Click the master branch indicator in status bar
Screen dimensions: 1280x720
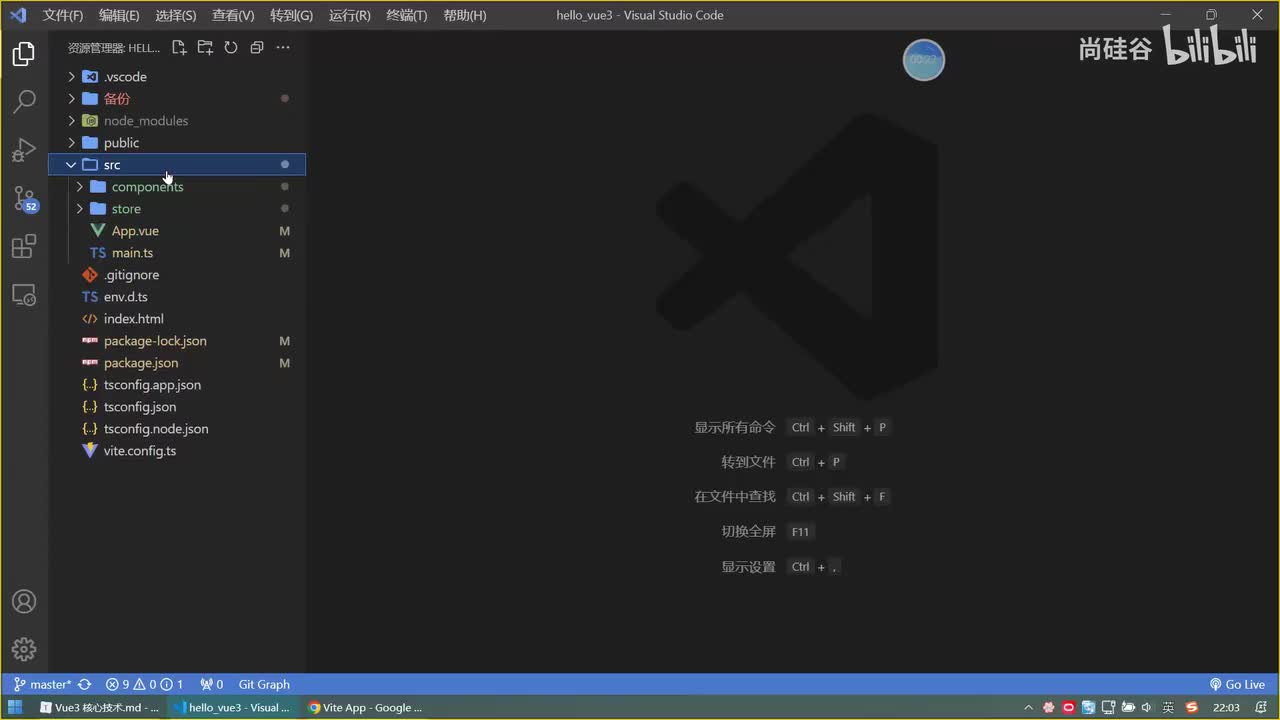42,684
